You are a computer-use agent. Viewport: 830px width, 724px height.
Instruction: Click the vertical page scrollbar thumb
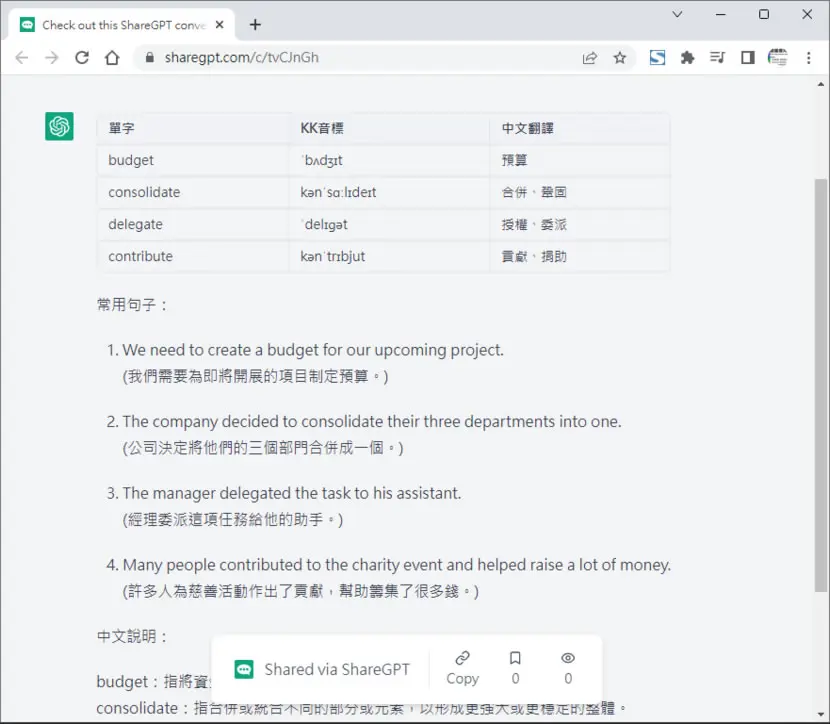(x=820, y=385)
